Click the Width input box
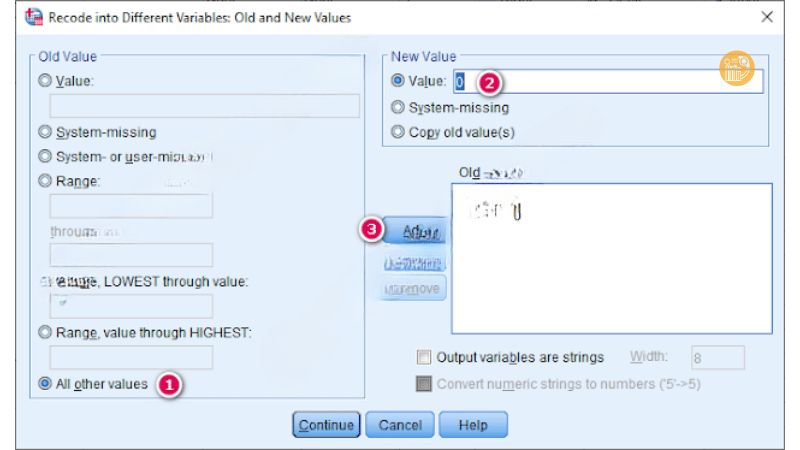This screenshot has height=450, width=800. [x=717, y=357]
